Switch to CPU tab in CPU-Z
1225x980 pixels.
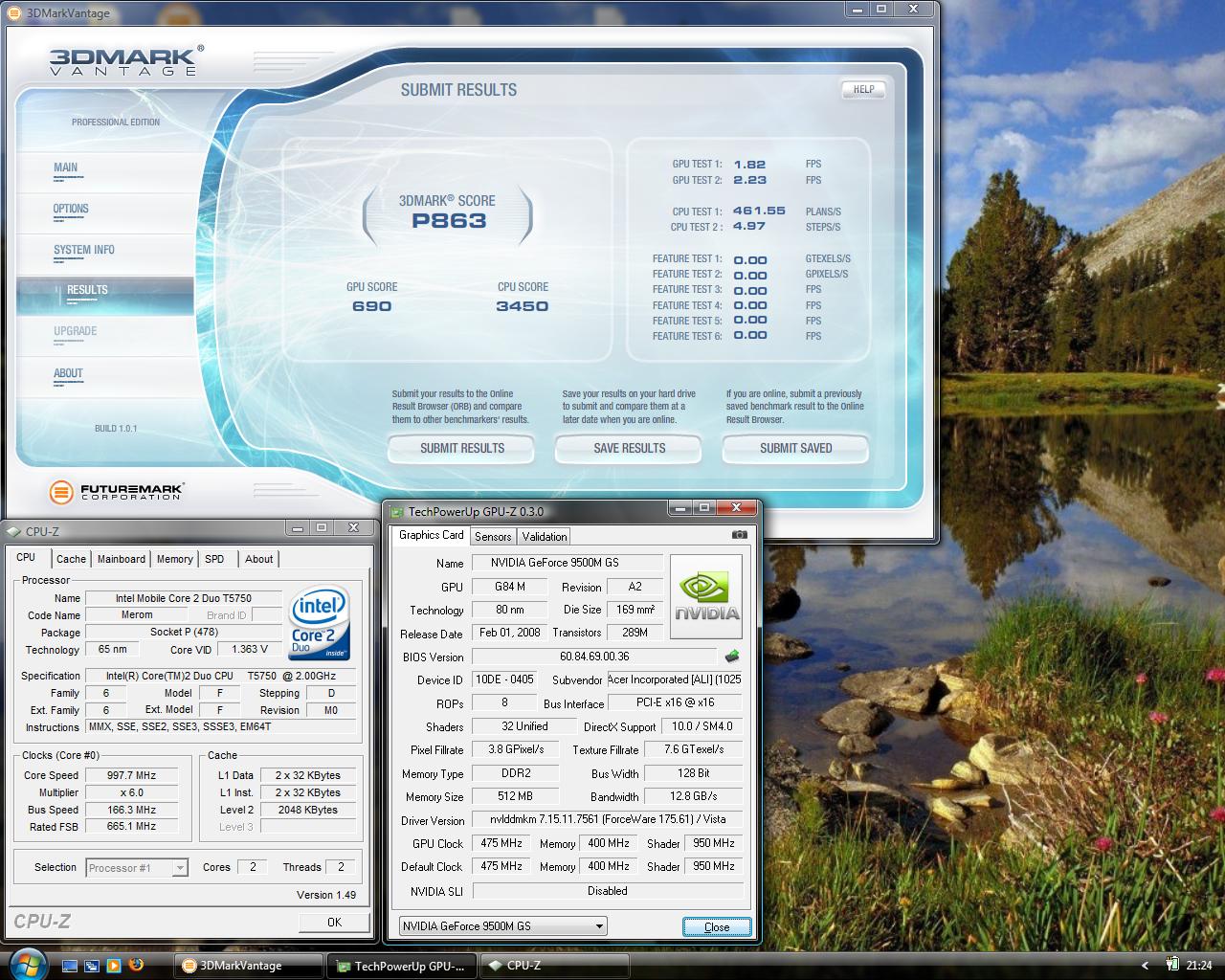click(26, 558)
